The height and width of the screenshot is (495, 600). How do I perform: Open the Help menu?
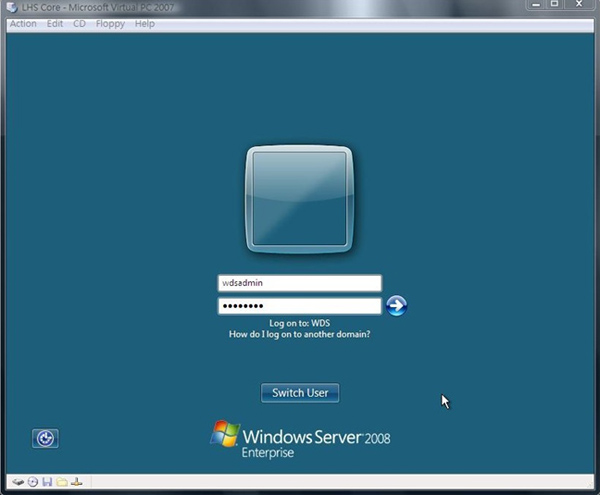(145, 24)
